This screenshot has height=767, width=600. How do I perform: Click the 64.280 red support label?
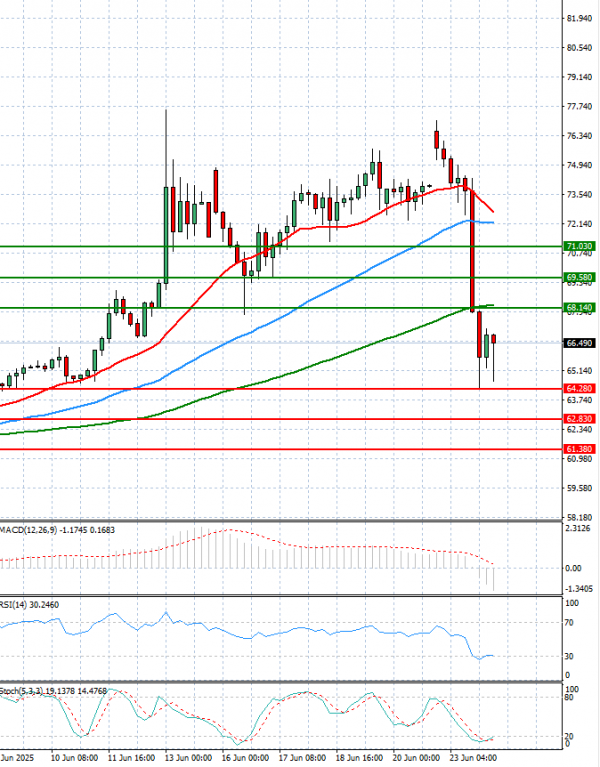pyautogui.click(x=579, y=388)
